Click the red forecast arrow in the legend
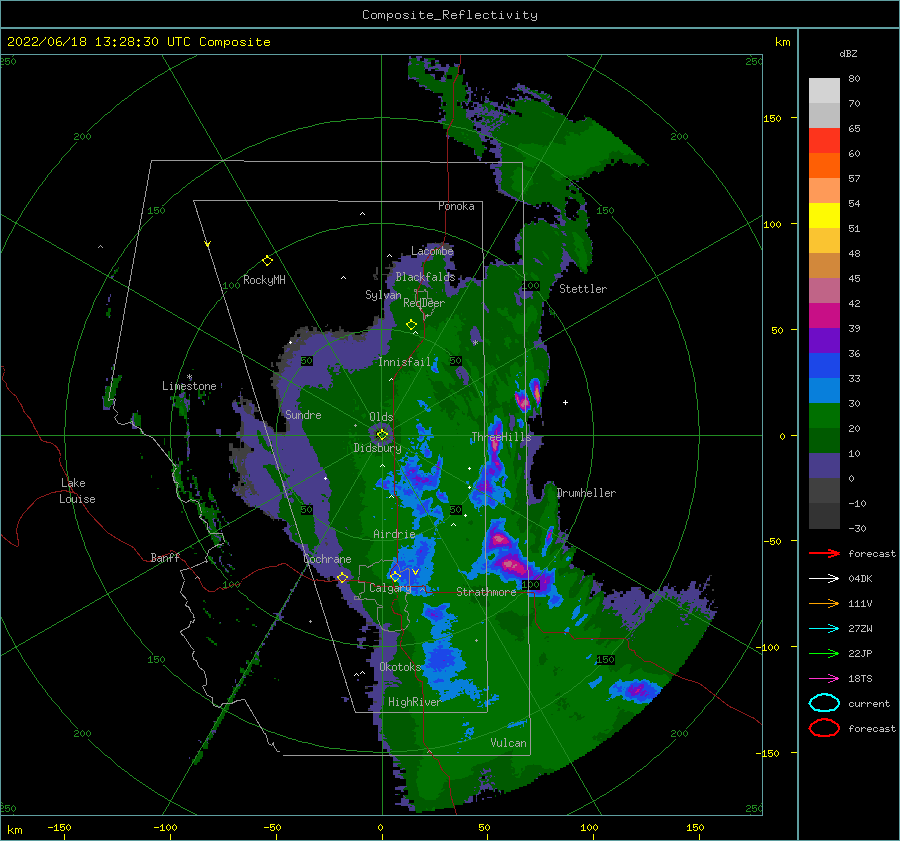 (824, 553)
